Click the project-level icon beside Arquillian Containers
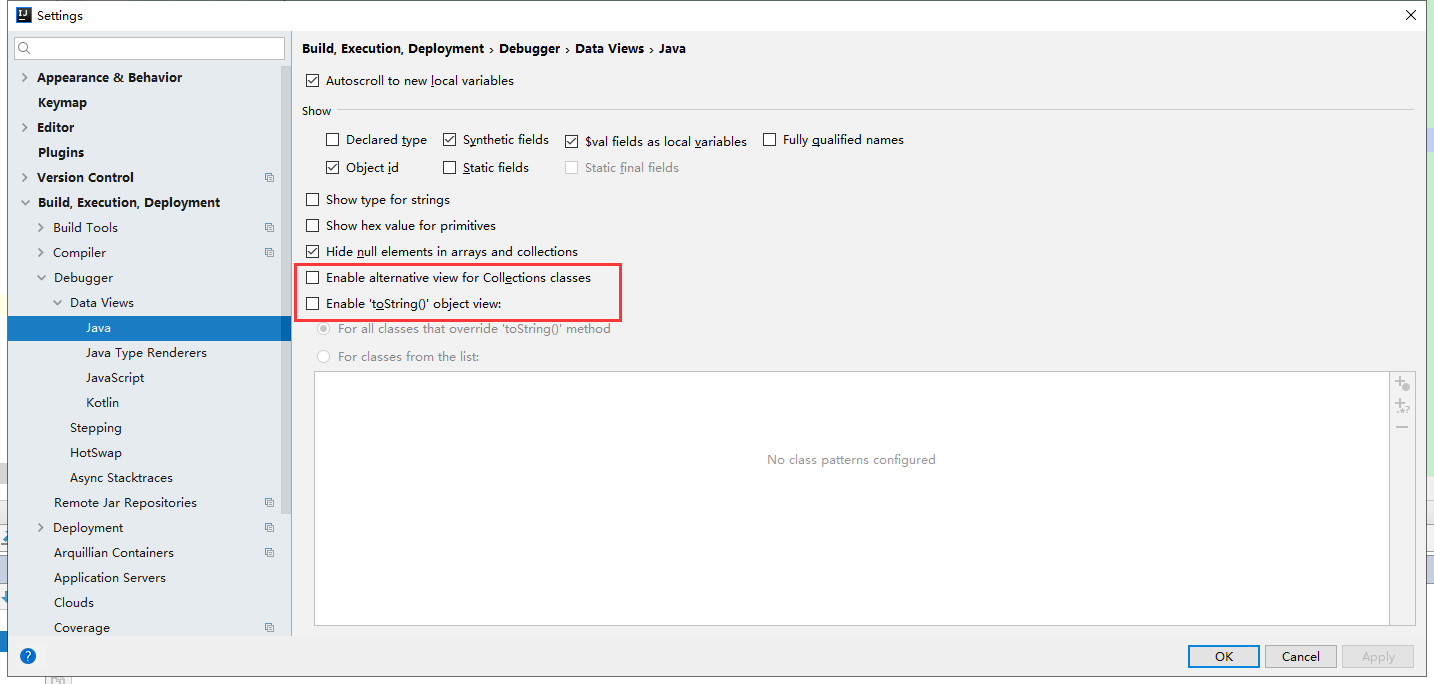Viewport: 1434px width, 684px height. pos(269,552)
